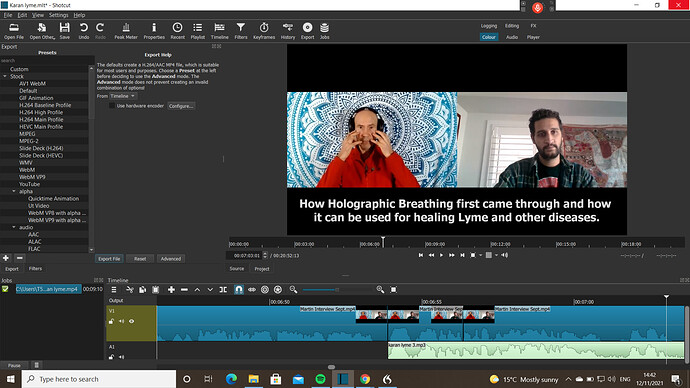The height and width of the screenshot is (388, 690).
Task: Open the View menu
Action: (38, 15)
